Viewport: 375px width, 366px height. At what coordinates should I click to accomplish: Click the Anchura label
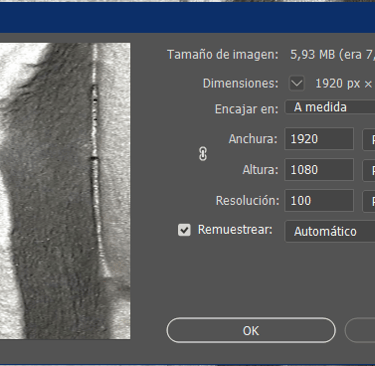click(x=253, y=139)
